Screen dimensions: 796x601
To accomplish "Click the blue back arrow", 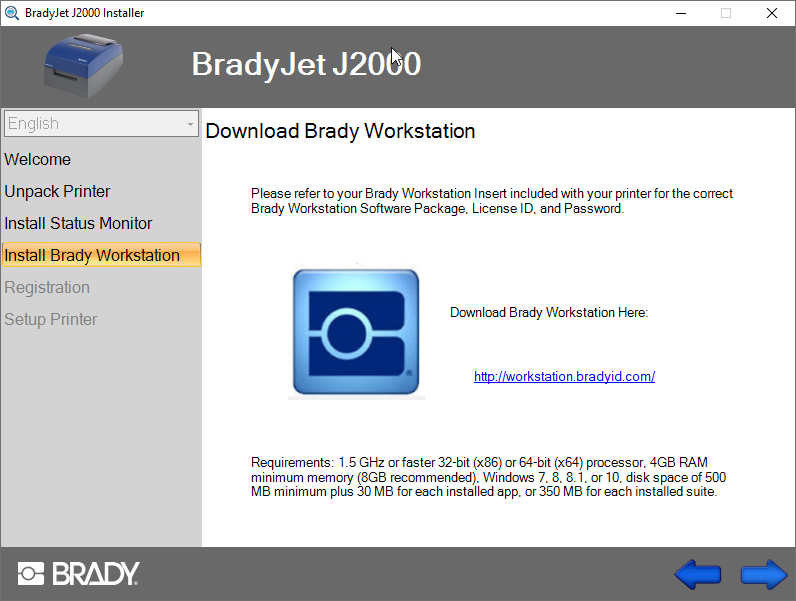I will [x=698, y=575].
